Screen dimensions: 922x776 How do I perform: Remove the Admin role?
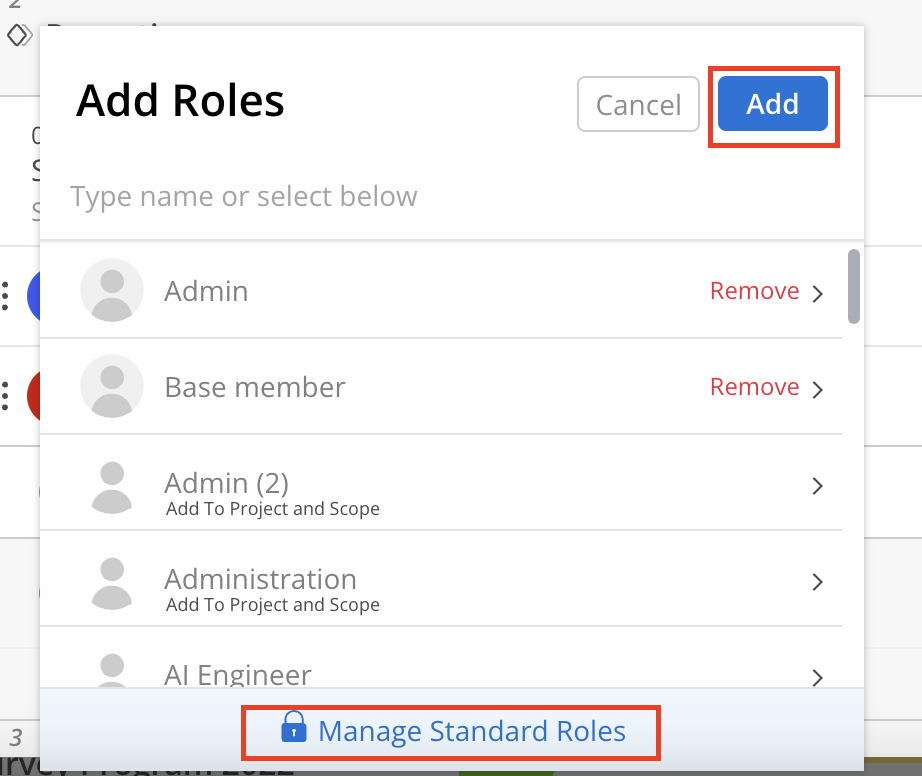click(754, 290)
